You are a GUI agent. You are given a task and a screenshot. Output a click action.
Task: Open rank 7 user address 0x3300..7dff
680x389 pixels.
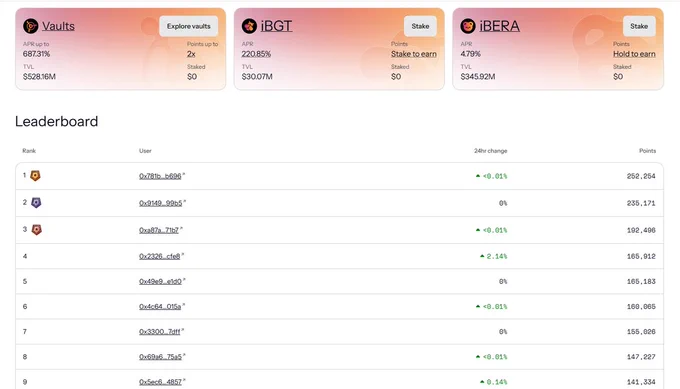click(160, 331)
